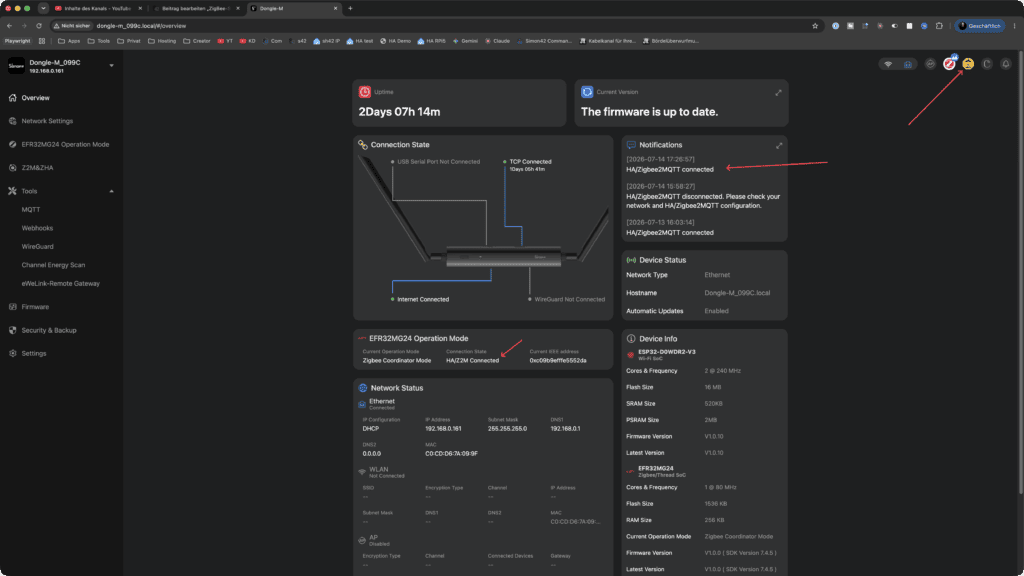
Task: Go to Z2M&ZHA page
Action: coord(37,168)
